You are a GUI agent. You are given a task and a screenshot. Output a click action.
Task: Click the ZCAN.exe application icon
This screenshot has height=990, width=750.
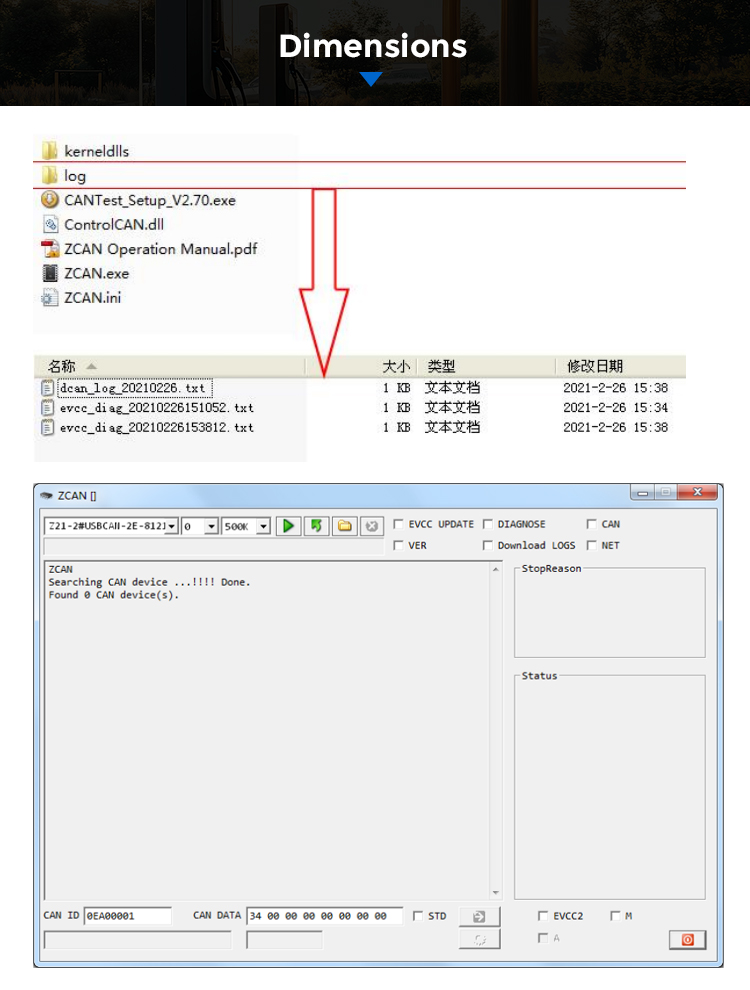(x=50, y=273)
